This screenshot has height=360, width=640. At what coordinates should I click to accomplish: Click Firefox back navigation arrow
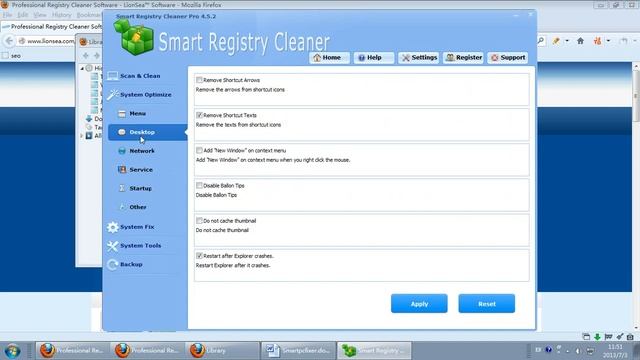click(x=9, y=41)
